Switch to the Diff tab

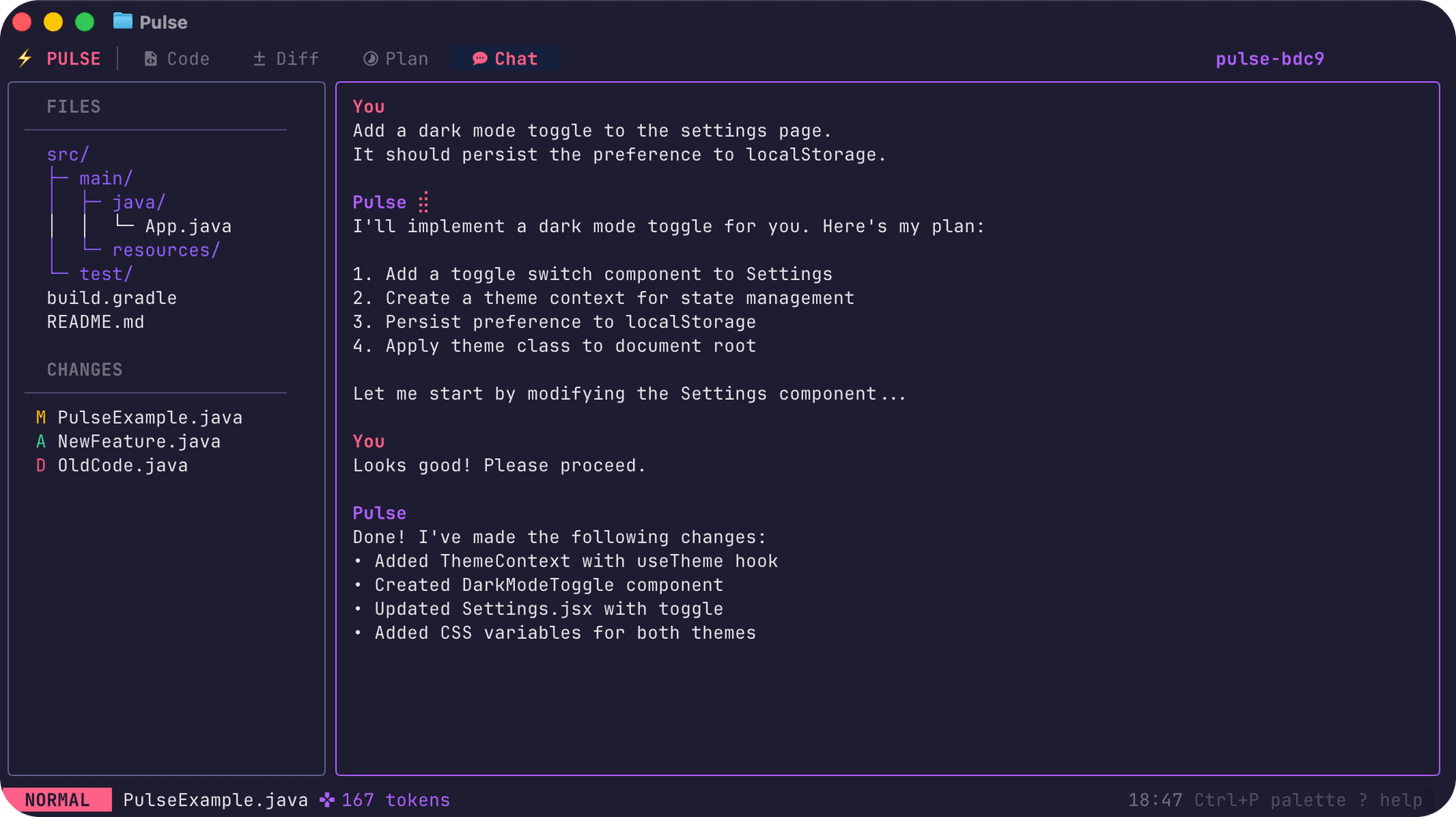[297, 58]
